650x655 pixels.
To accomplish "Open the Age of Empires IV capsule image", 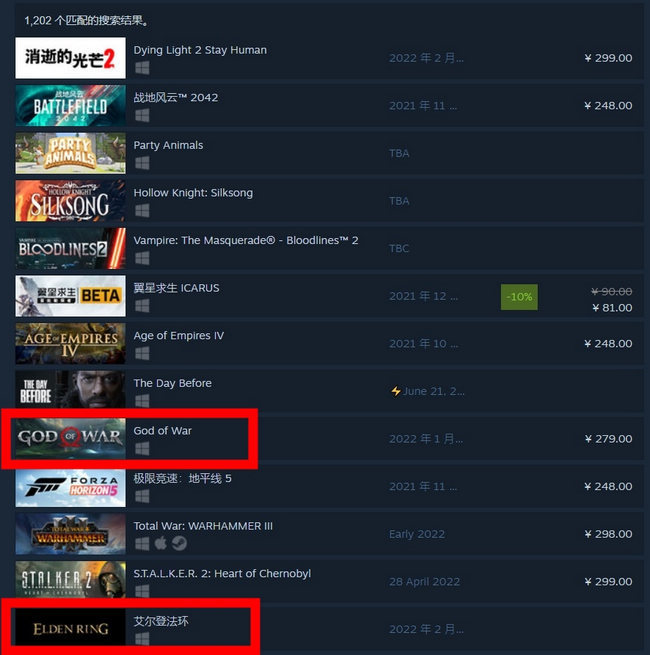I will click(x=70, y=343).
